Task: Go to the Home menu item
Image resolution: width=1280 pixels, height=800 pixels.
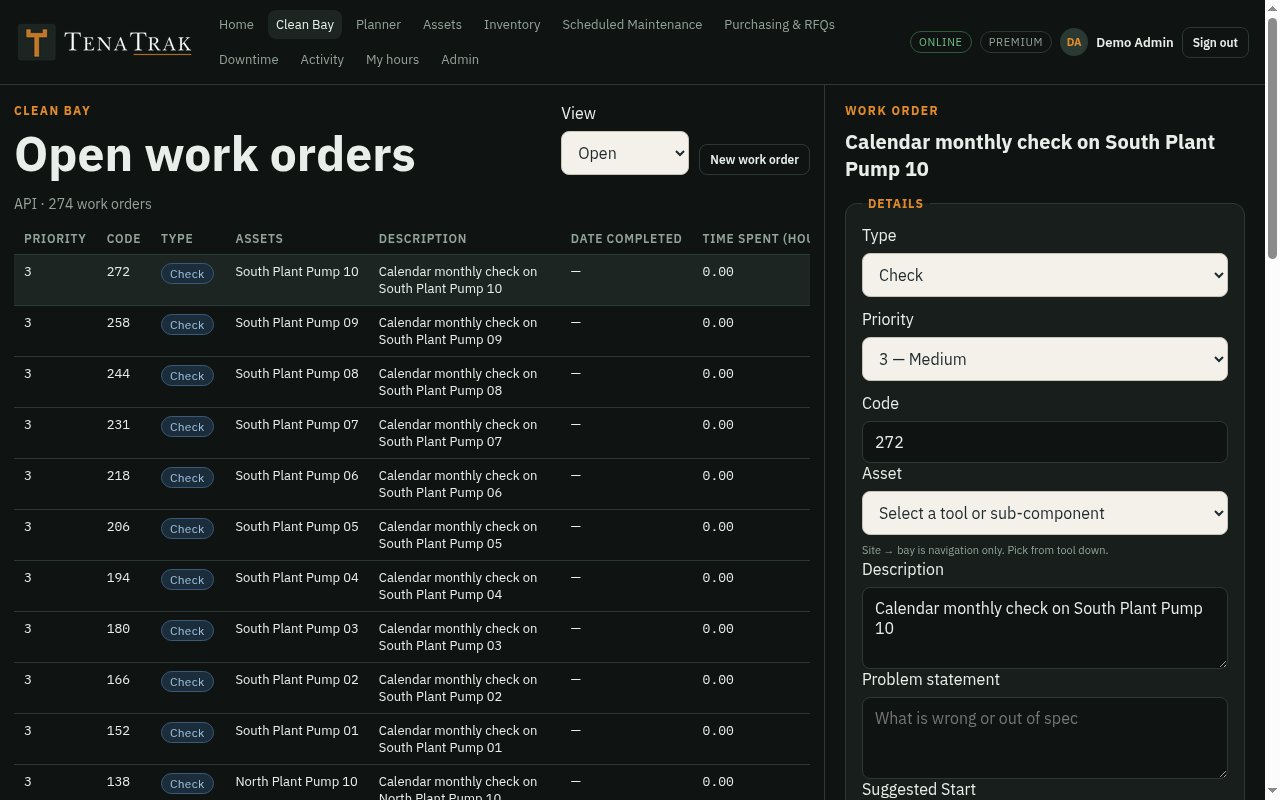Action: pos(236,25)
